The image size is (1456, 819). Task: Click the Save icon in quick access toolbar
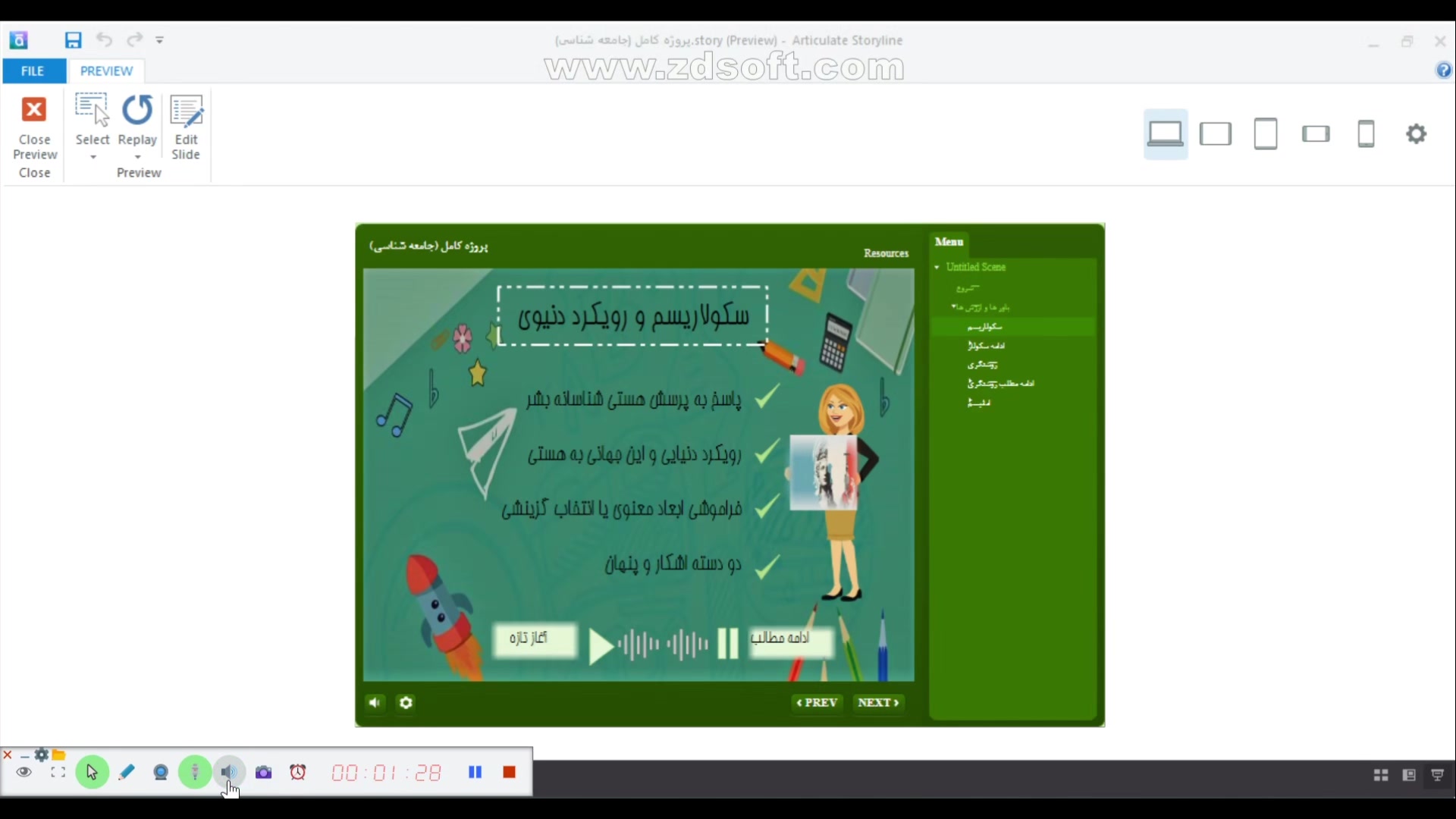pyautogui.click(x=73, y=40)
